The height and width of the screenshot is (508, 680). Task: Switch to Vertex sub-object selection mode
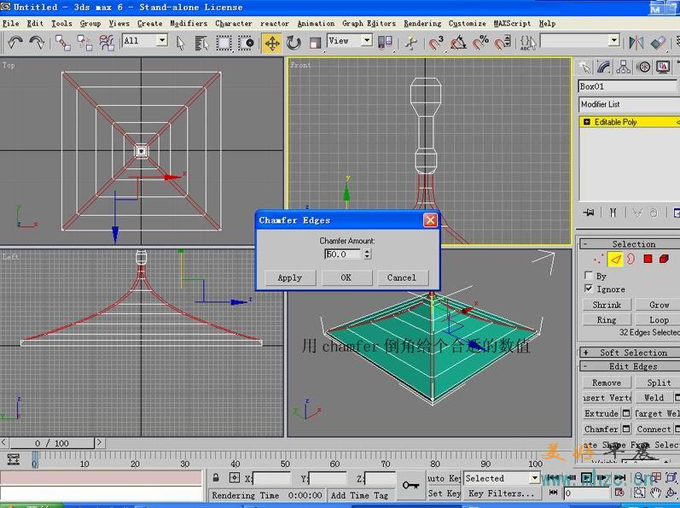click(597, 259)
